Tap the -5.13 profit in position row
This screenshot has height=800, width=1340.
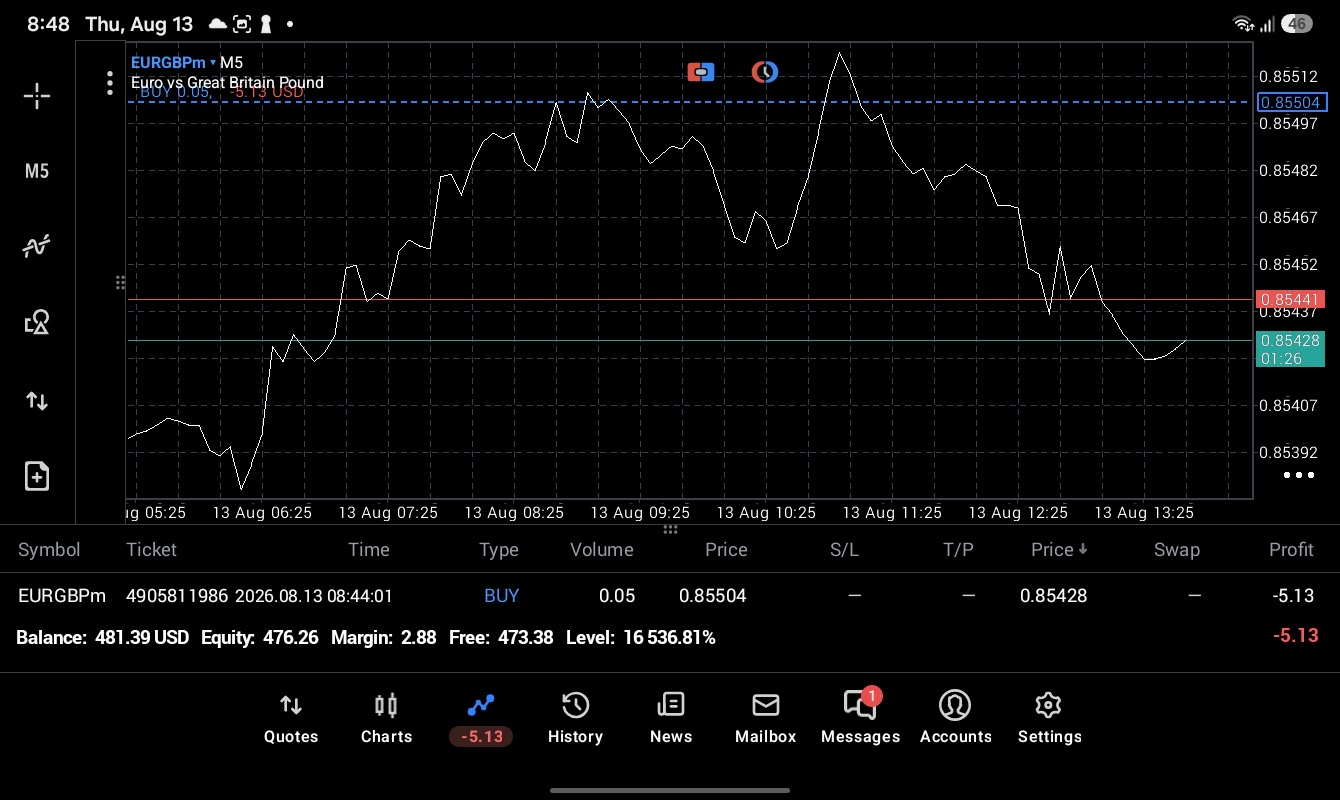click(x=1293, y=596)
